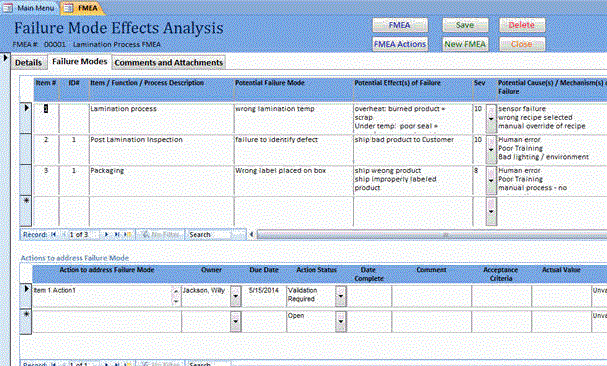Click the FMEA button

[x=400, y=25]
